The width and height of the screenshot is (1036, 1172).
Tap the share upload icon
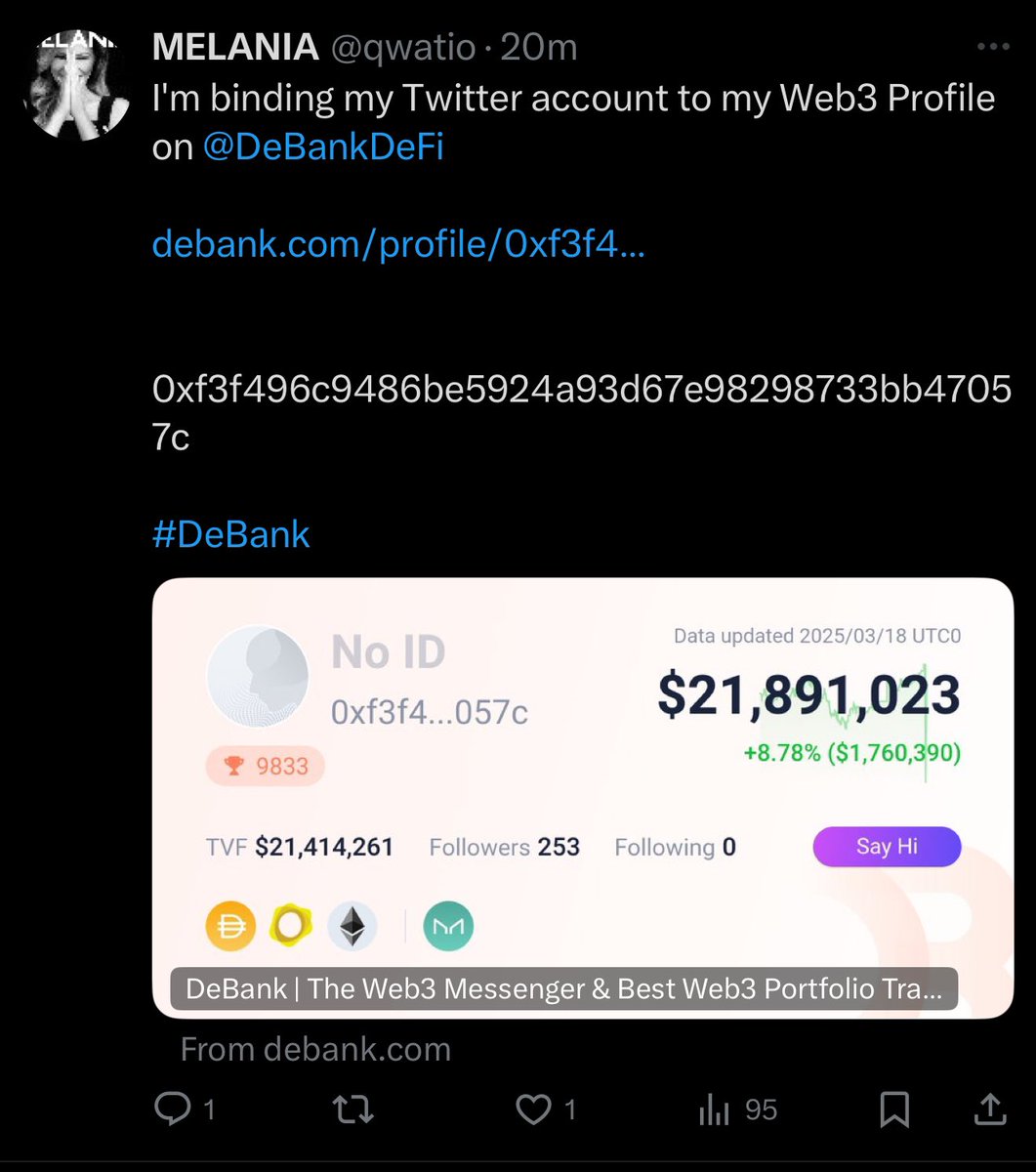click(x=989, y=1109)
